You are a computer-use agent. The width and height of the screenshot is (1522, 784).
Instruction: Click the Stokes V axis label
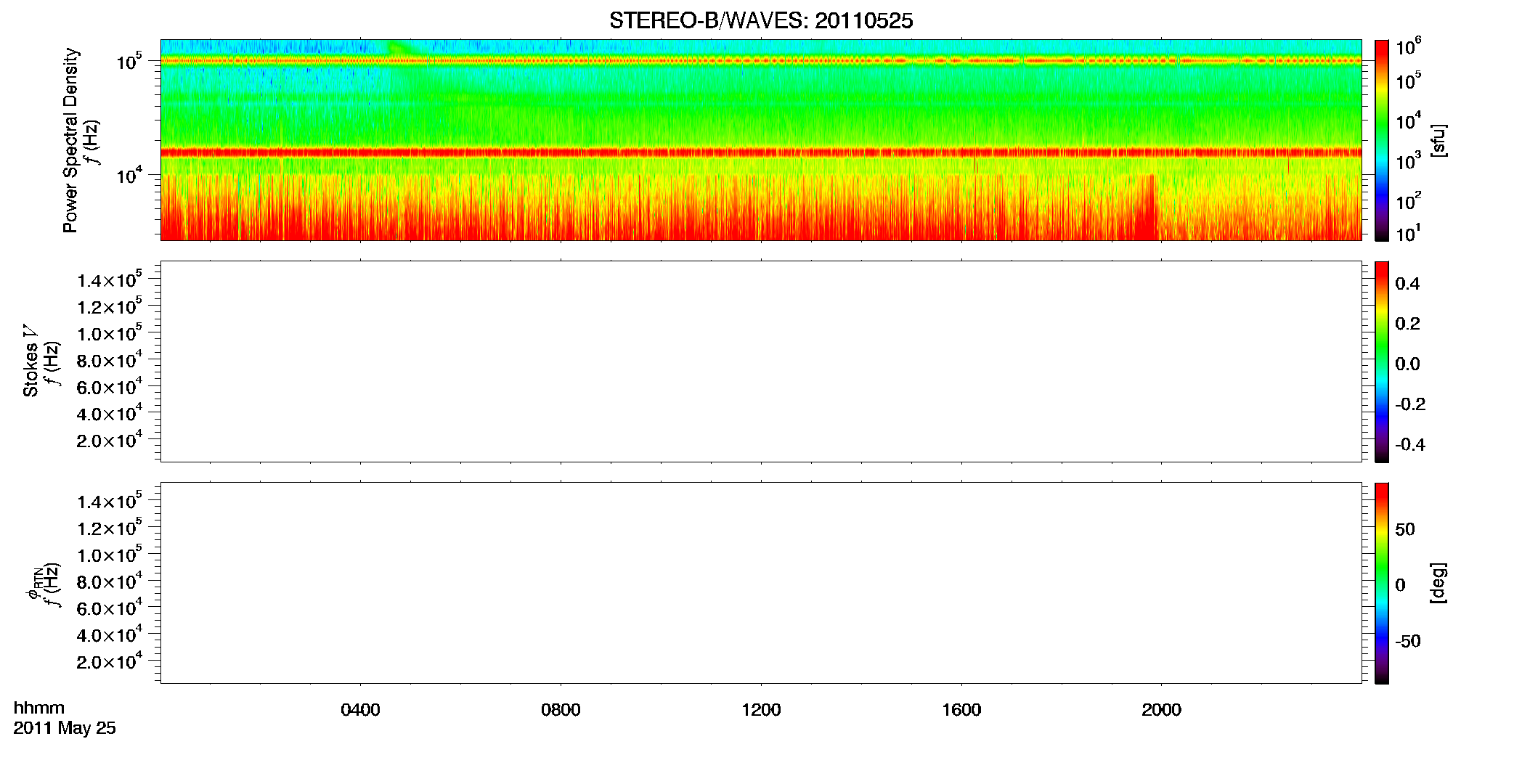click(x=30, y=362)
